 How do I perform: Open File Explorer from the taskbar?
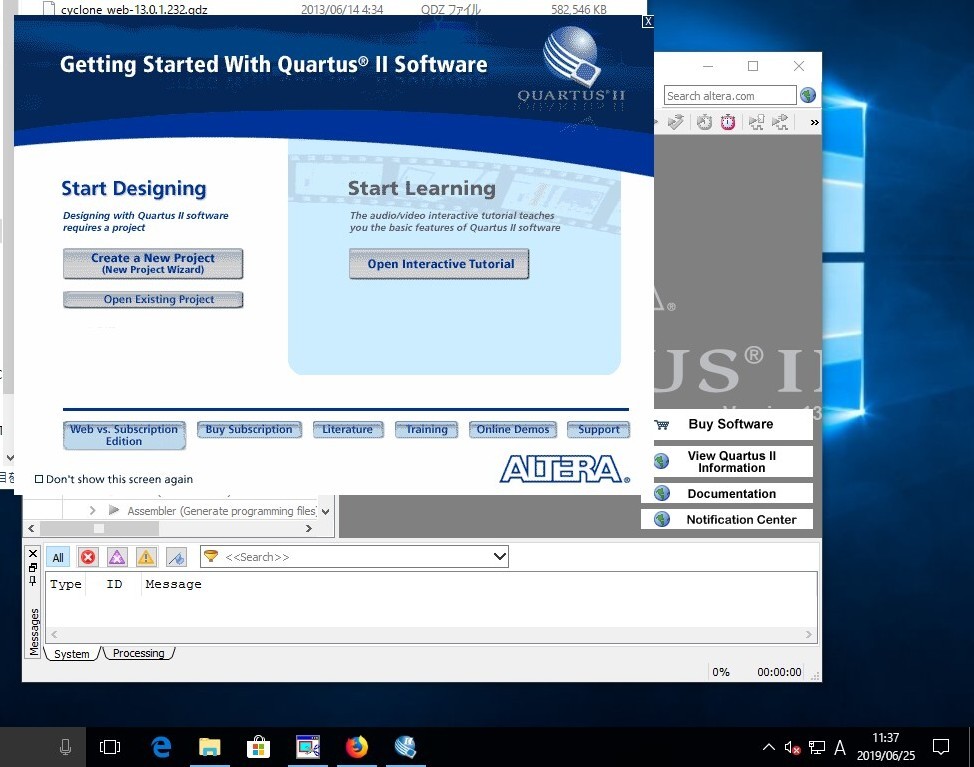(210, 747)
